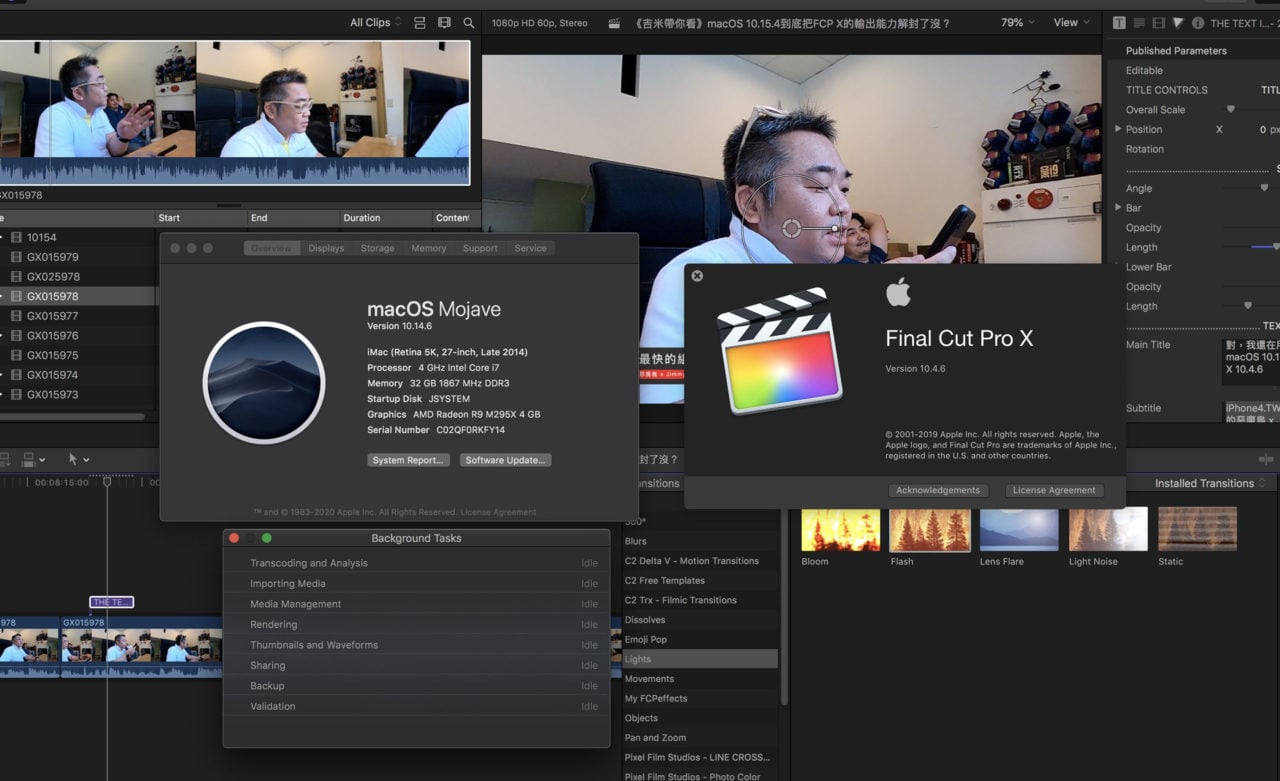Open the Info inspector icon
Viewport: 1280px width, 781px height.
coord(1197,23)
